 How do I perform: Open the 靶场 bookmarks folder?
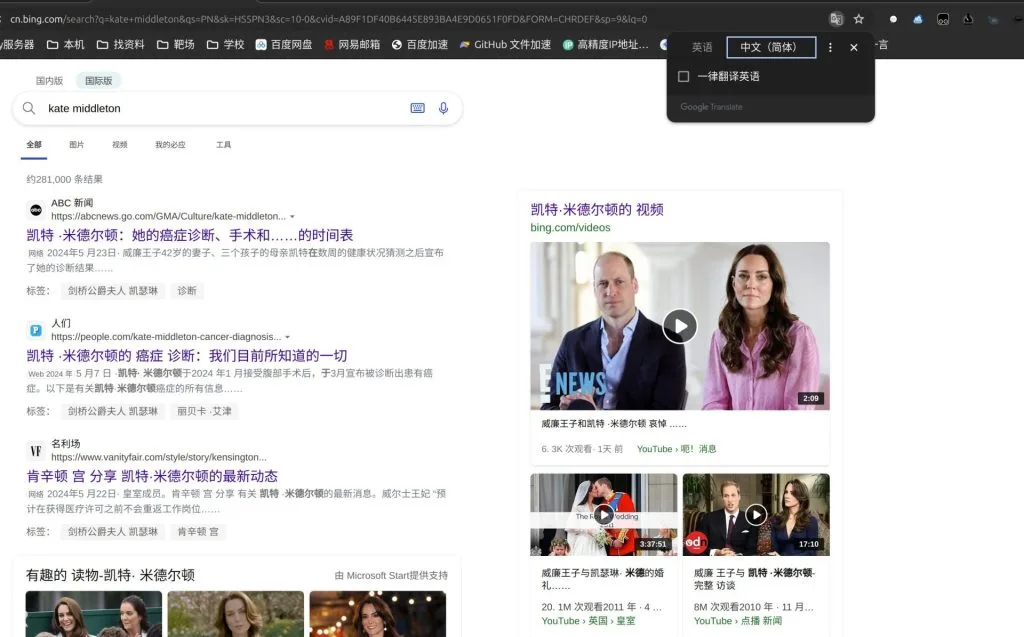pyautogui.click(x=176, y=44)
